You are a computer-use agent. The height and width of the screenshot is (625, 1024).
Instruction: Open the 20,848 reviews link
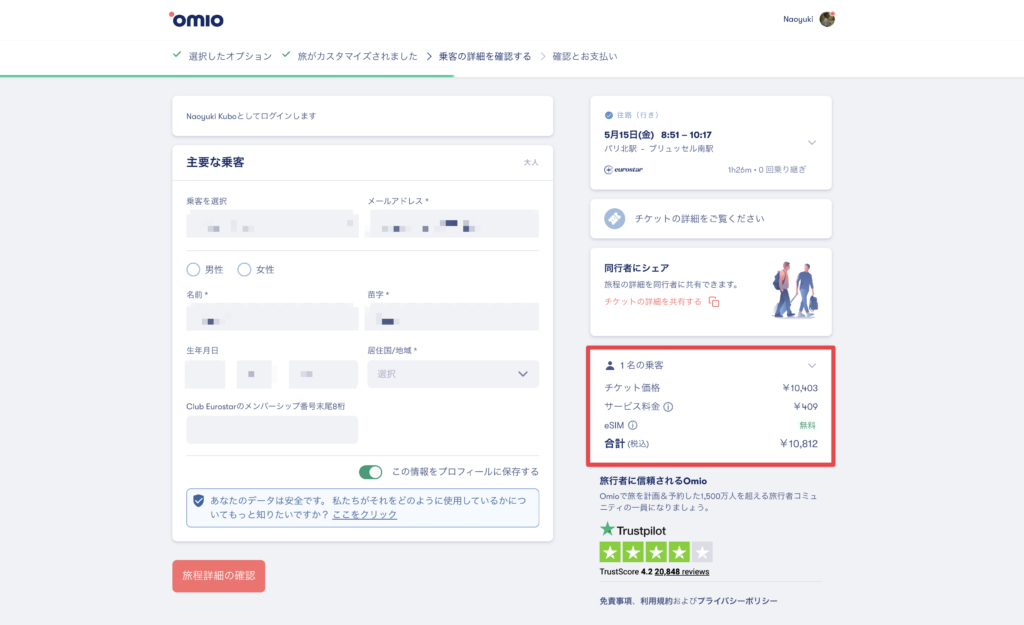pyautogui.click(x=682, y=572)
